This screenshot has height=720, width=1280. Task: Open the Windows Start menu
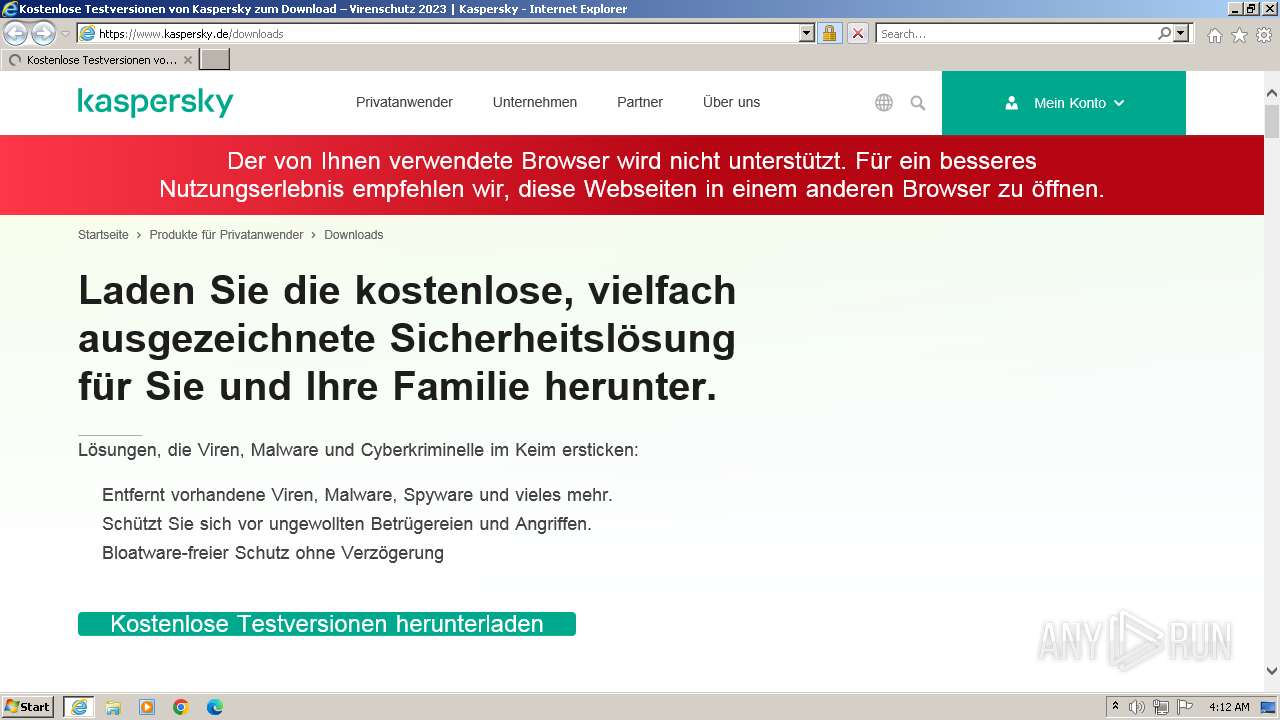pyautogui.click(x=28, y=707)
